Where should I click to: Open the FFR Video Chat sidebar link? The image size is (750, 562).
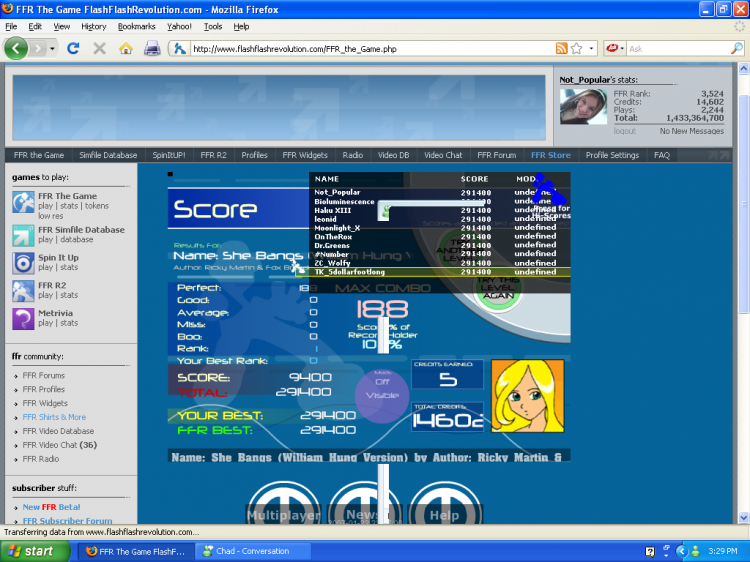point(59,445)
